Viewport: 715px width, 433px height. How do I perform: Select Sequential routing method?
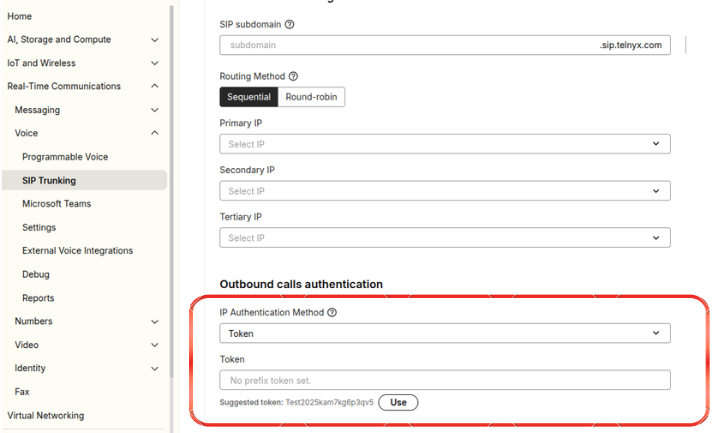pyautogui.click(x=249, y=97)
